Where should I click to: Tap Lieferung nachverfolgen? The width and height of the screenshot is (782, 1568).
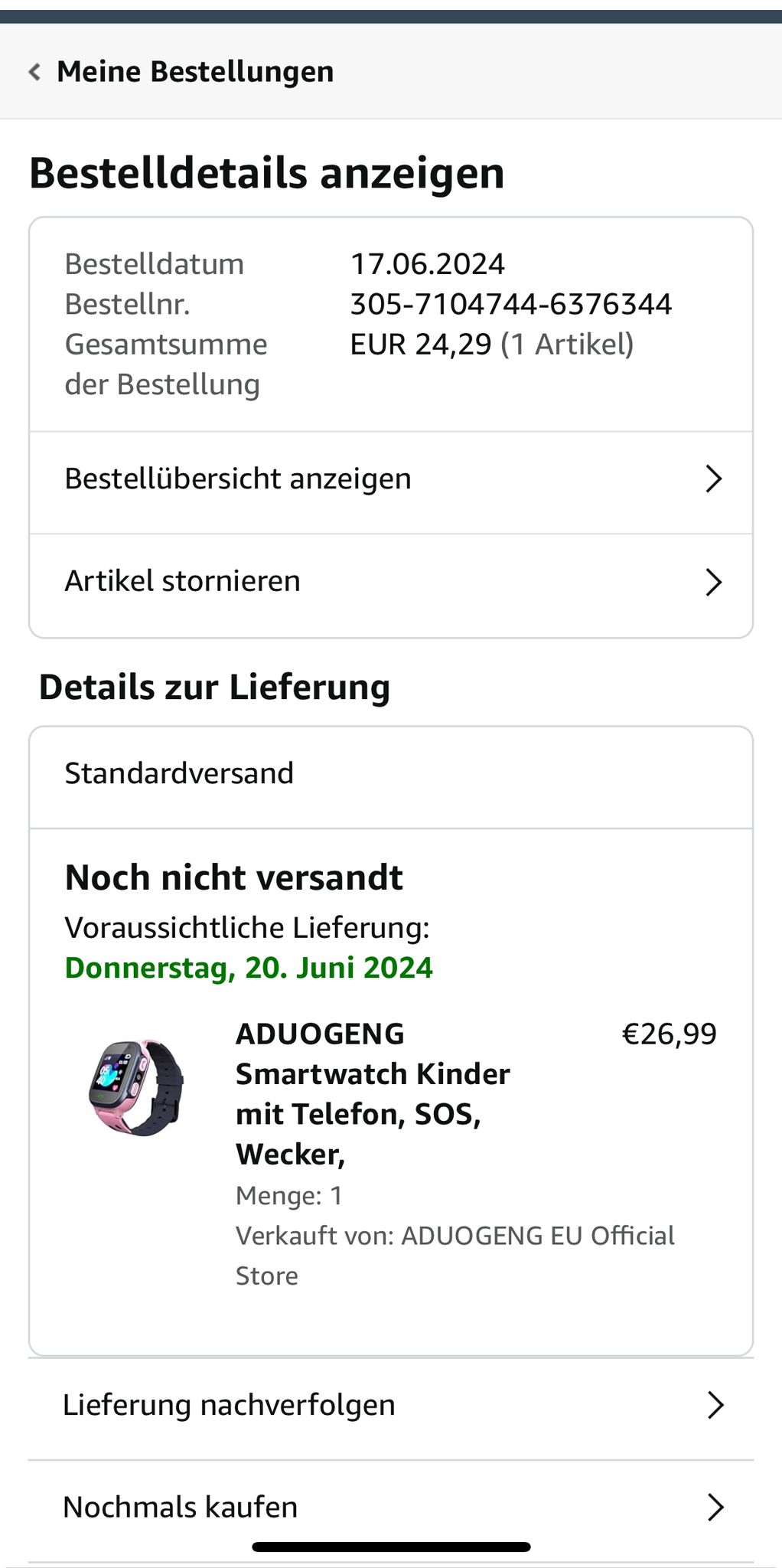tap(230, 1406)
